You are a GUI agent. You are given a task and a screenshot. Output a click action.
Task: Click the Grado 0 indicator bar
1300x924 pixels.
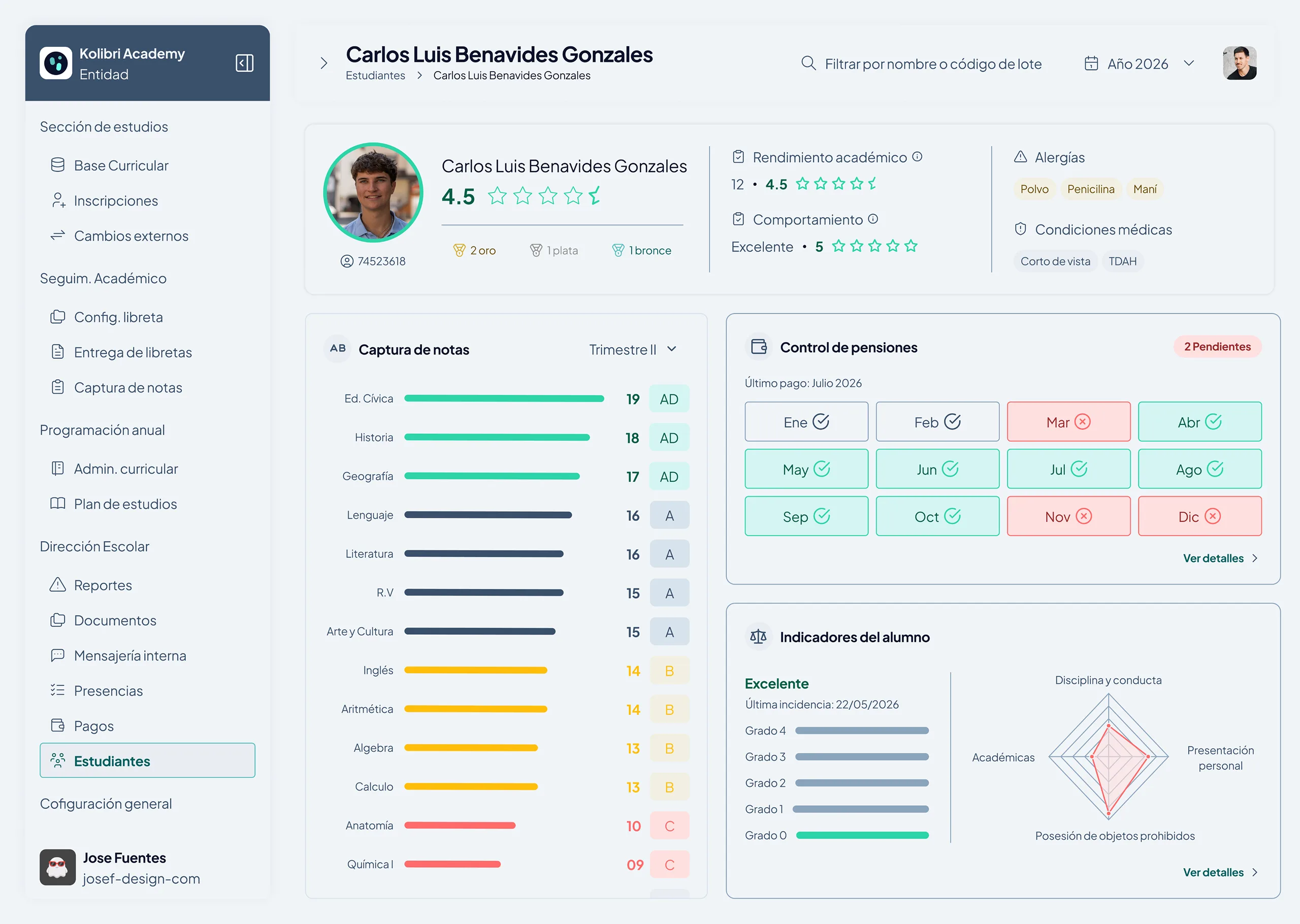862,835
